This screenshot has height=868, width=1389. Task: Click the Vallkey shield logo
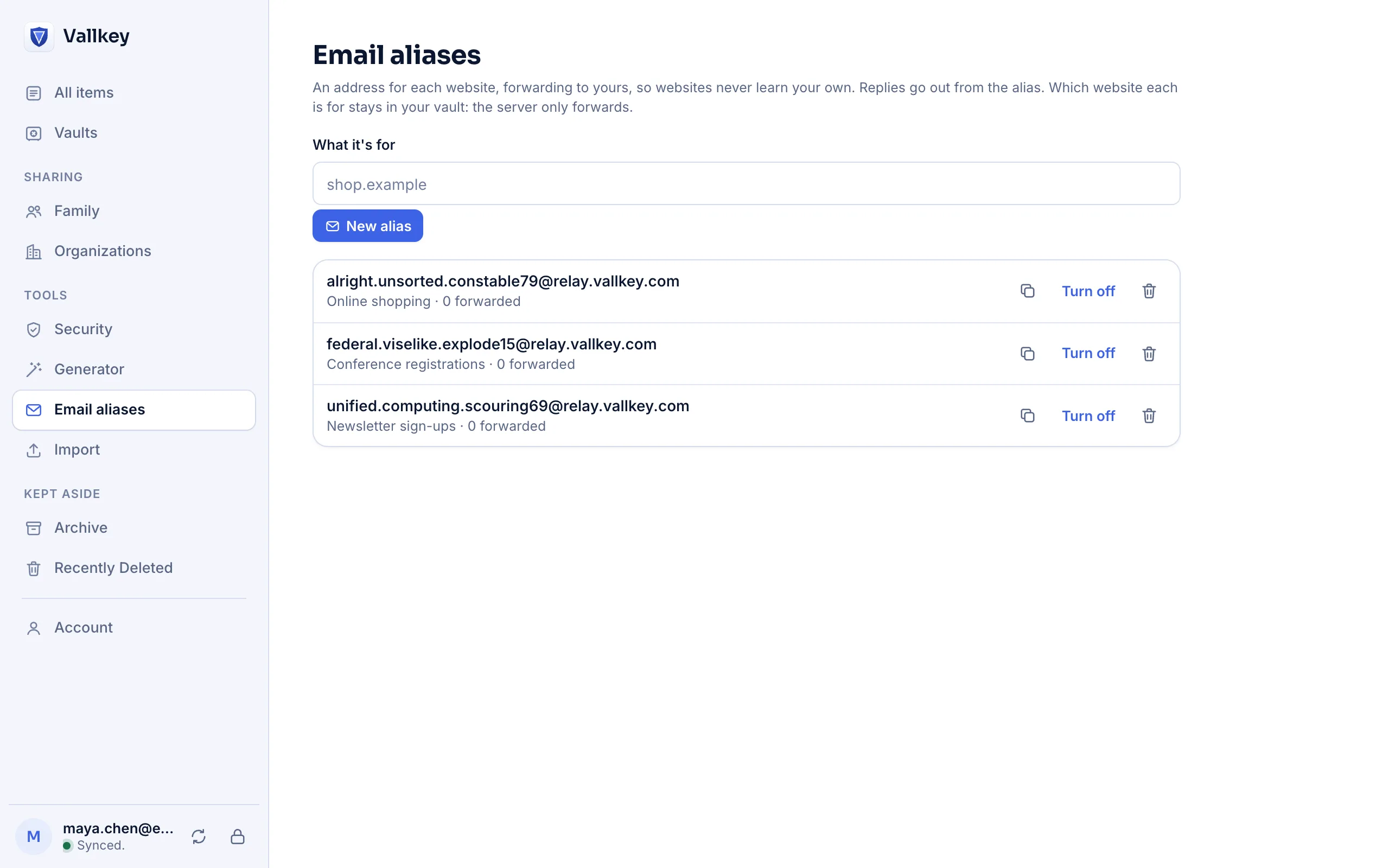click(x=39, y=37)
